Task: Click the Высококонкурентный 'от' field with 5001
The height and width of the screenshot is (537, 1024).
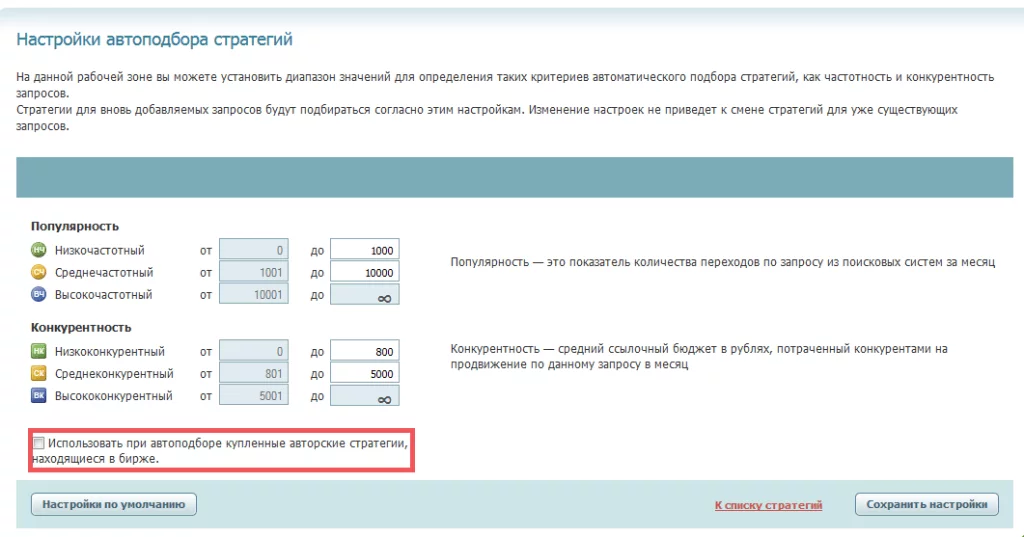Action: pyautogui.click(x=253, y=395)
